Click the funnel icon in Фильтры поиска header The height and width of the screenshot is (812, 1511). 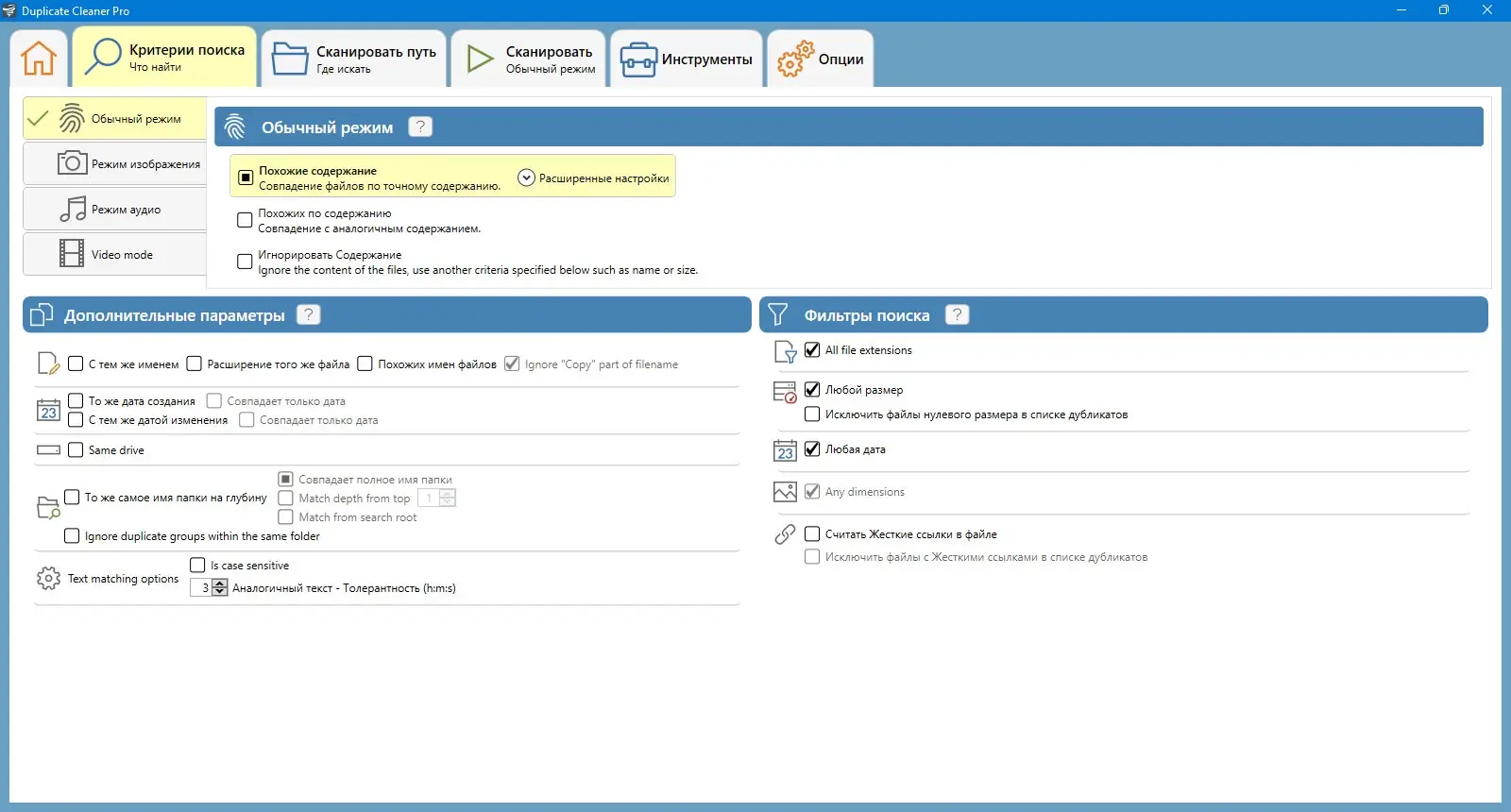(777, 314)
